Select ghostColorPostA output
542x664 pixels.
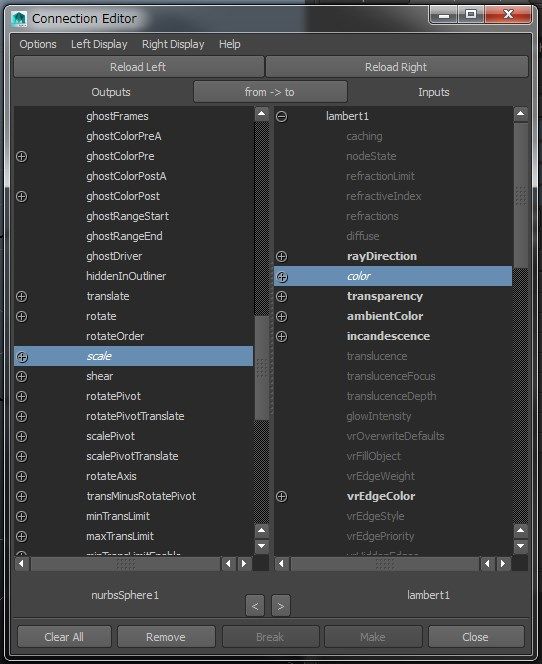click(126, 176)
